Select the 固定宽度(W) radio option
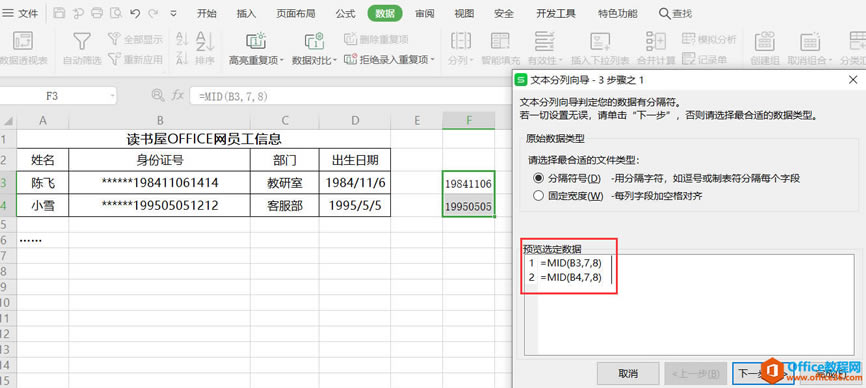The height and width of the screenshot is (388, 866). click(x=538, y=195)
